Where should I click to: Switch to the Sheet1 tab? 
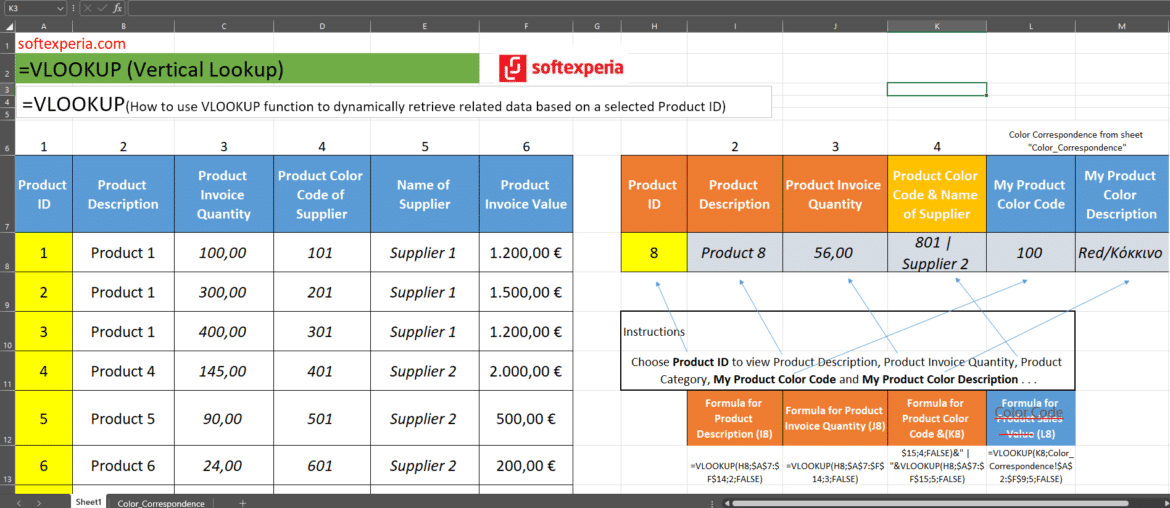tap(89, 503)
